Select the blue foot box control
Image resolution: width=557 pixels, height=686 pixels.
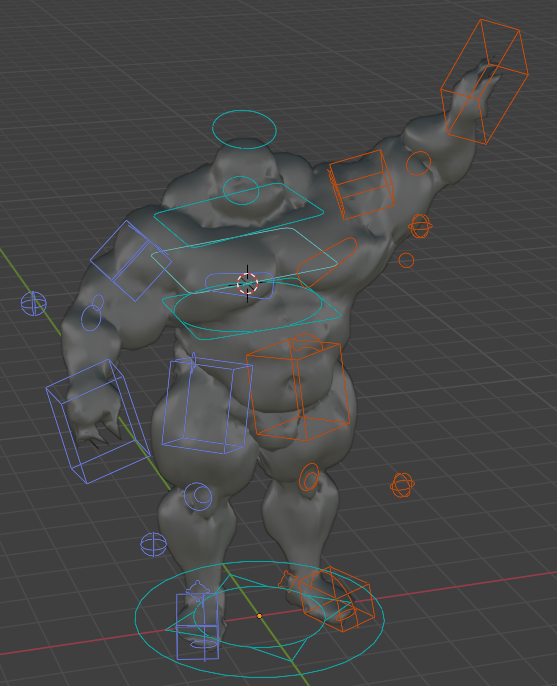(x=197, y=626)
